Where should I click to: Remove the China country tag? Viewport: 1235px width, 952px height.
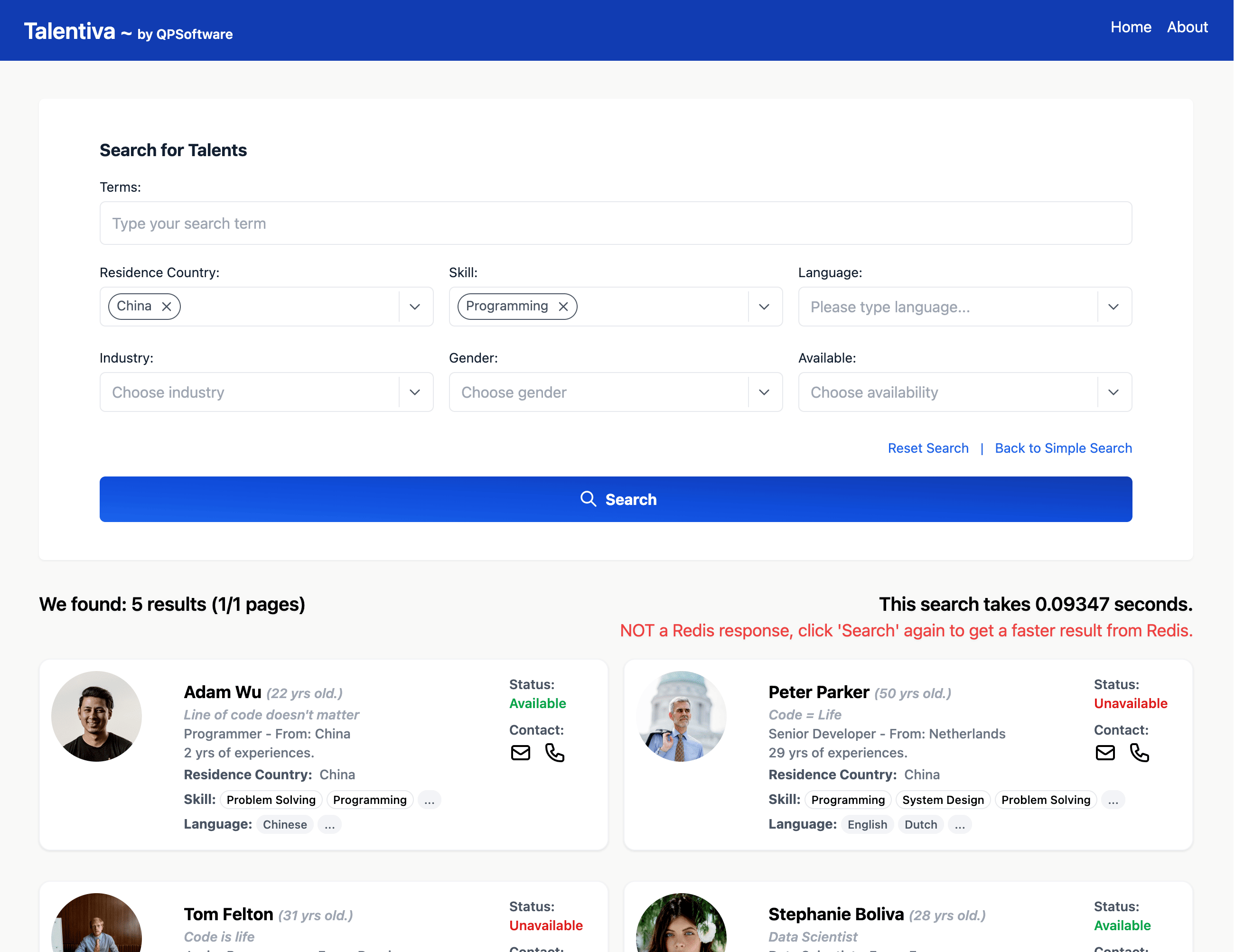[x=167, y=307]
